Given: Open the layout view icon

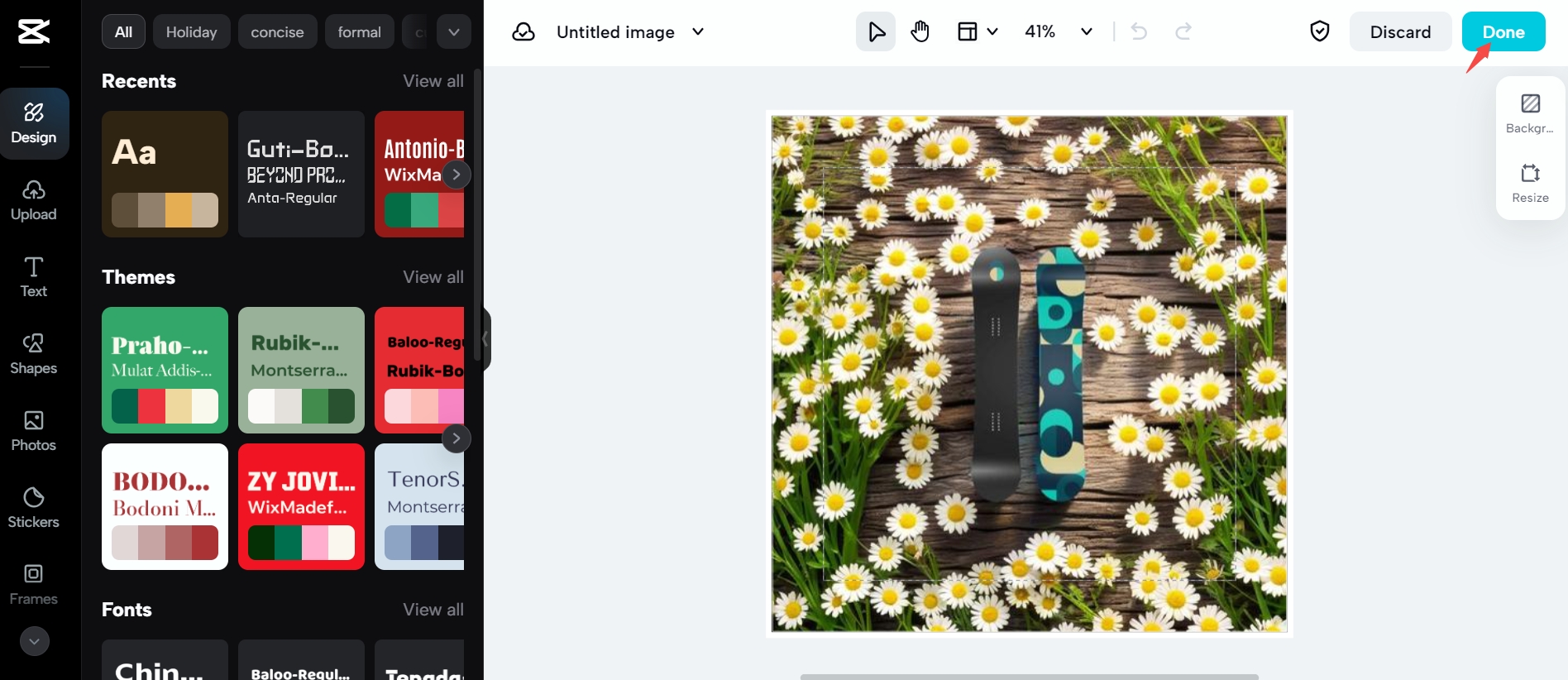Looking at the screenshot, I should pos(968,32).
